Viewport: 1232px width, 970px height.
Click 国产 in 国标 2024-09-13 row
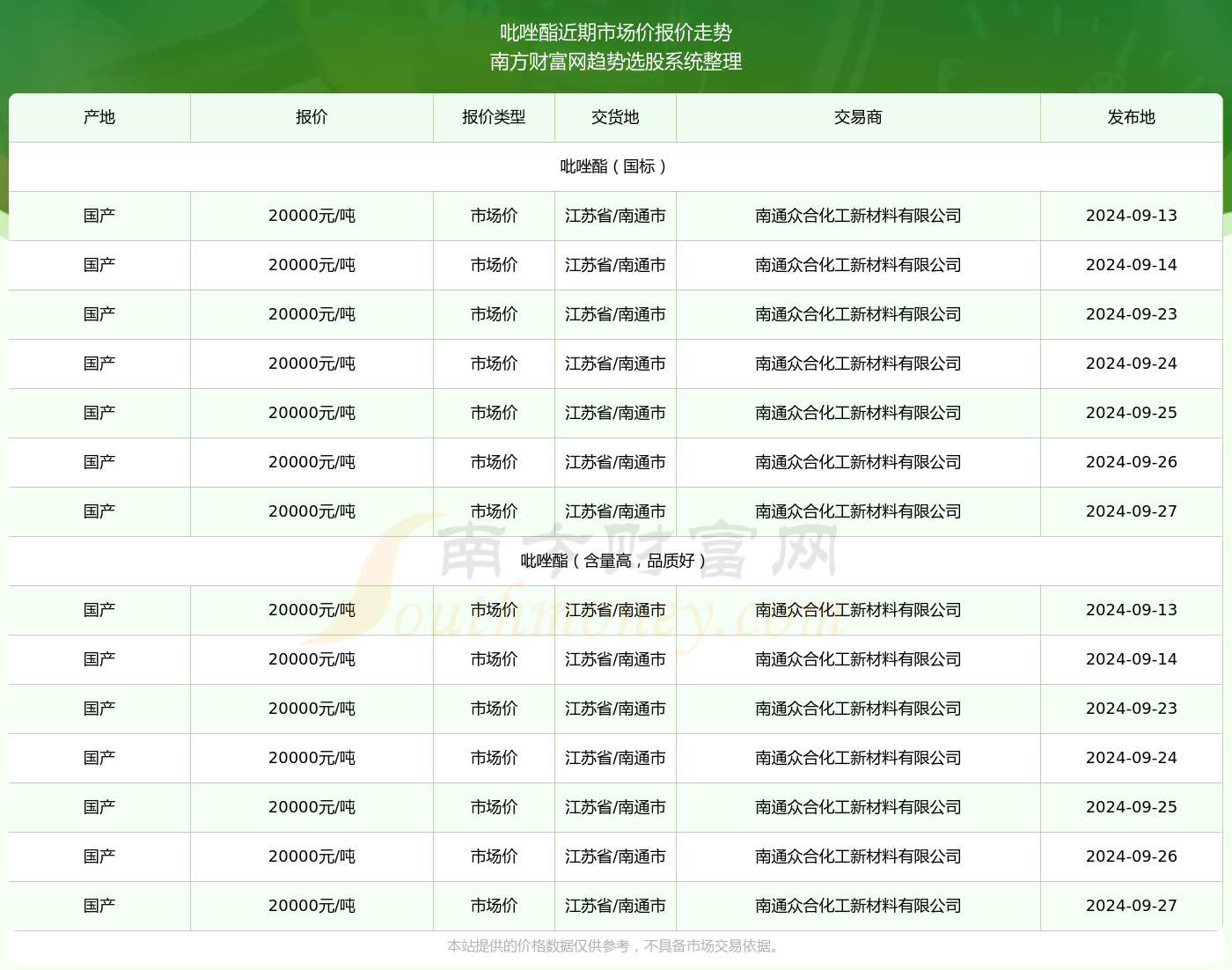99,216
